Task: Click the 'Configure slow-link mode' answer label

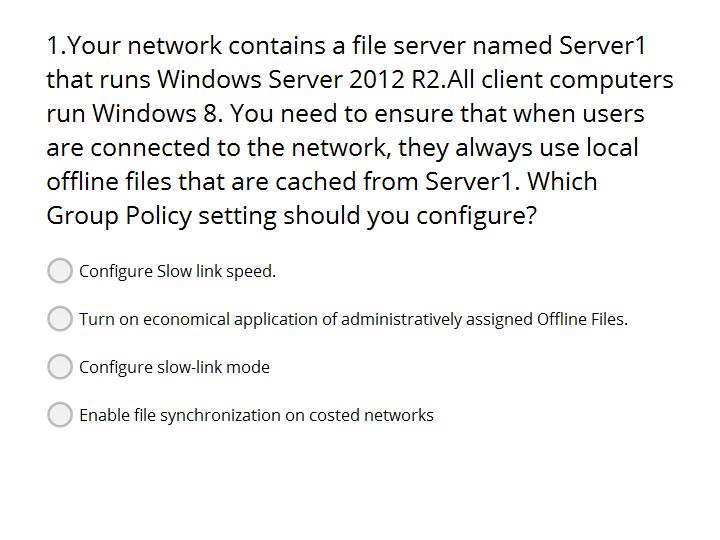Action: (174, 368)
